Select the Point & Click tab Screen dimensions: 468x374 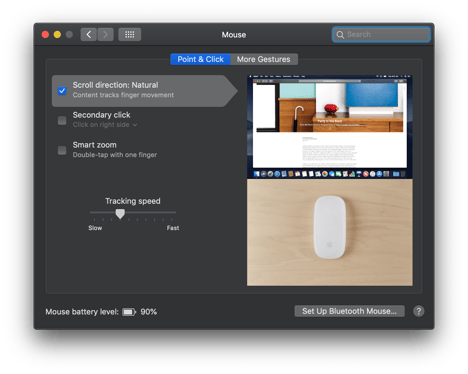(x=200, y=59)
